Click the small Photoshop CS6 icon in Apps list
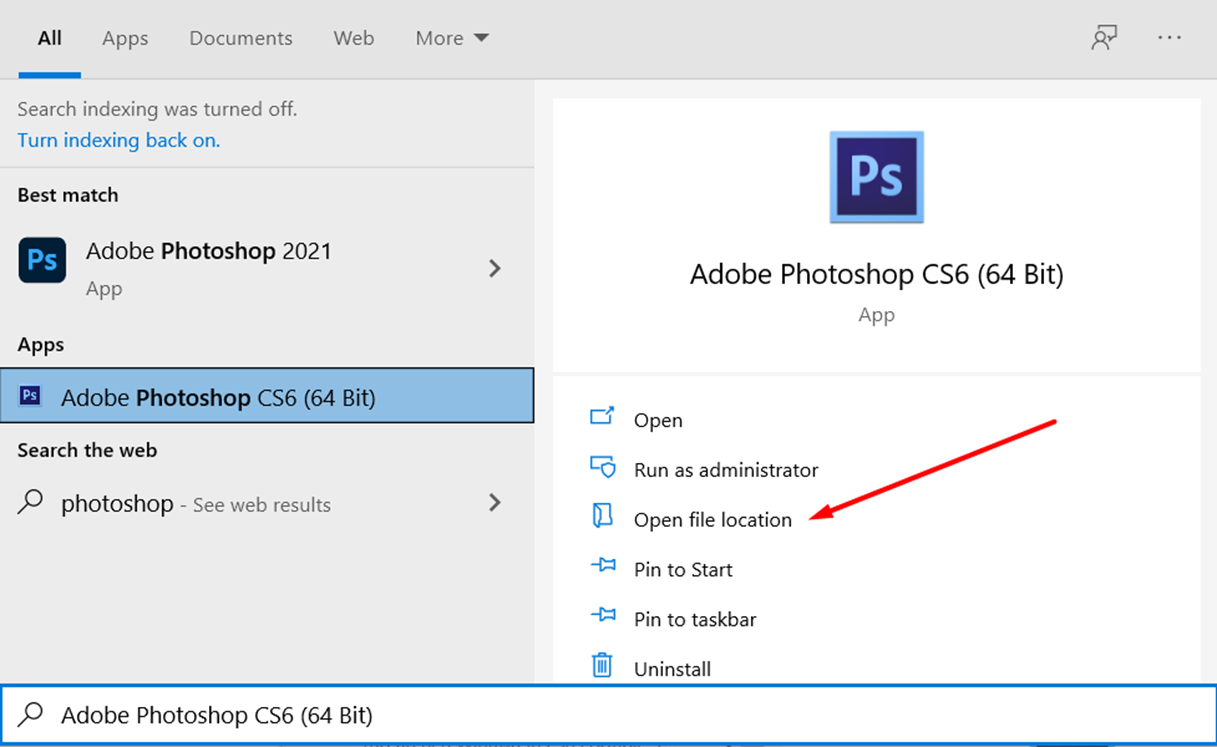Image resolution: width=1217 pixels, height=747 pixels. pyautogui.click(x=30, y=396)
